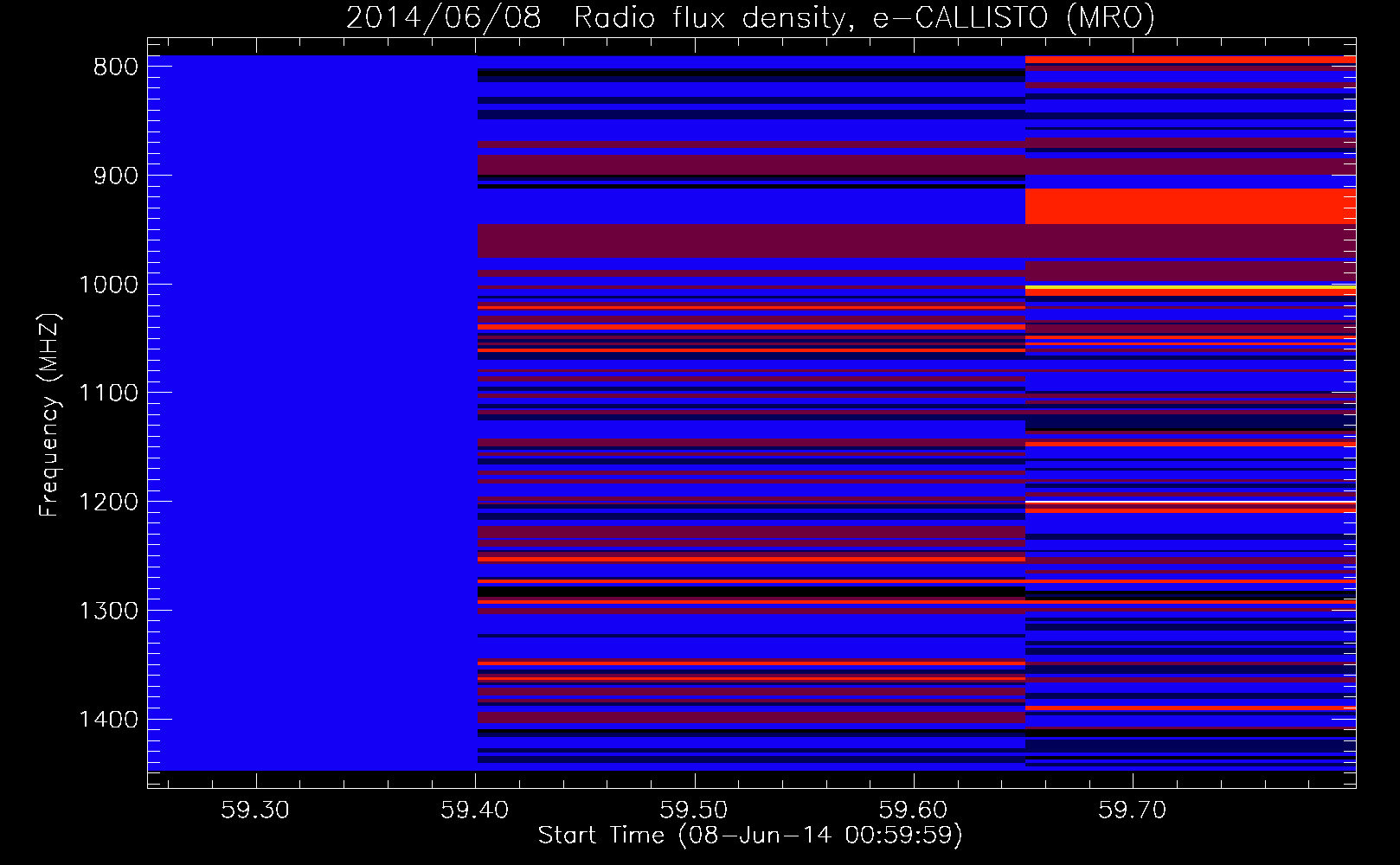Click the plot title '2014/06/08 Radio flux density, e-CALLISTO (MRO)'
The height and width of the screenshot is (865, 1400).
750,16
